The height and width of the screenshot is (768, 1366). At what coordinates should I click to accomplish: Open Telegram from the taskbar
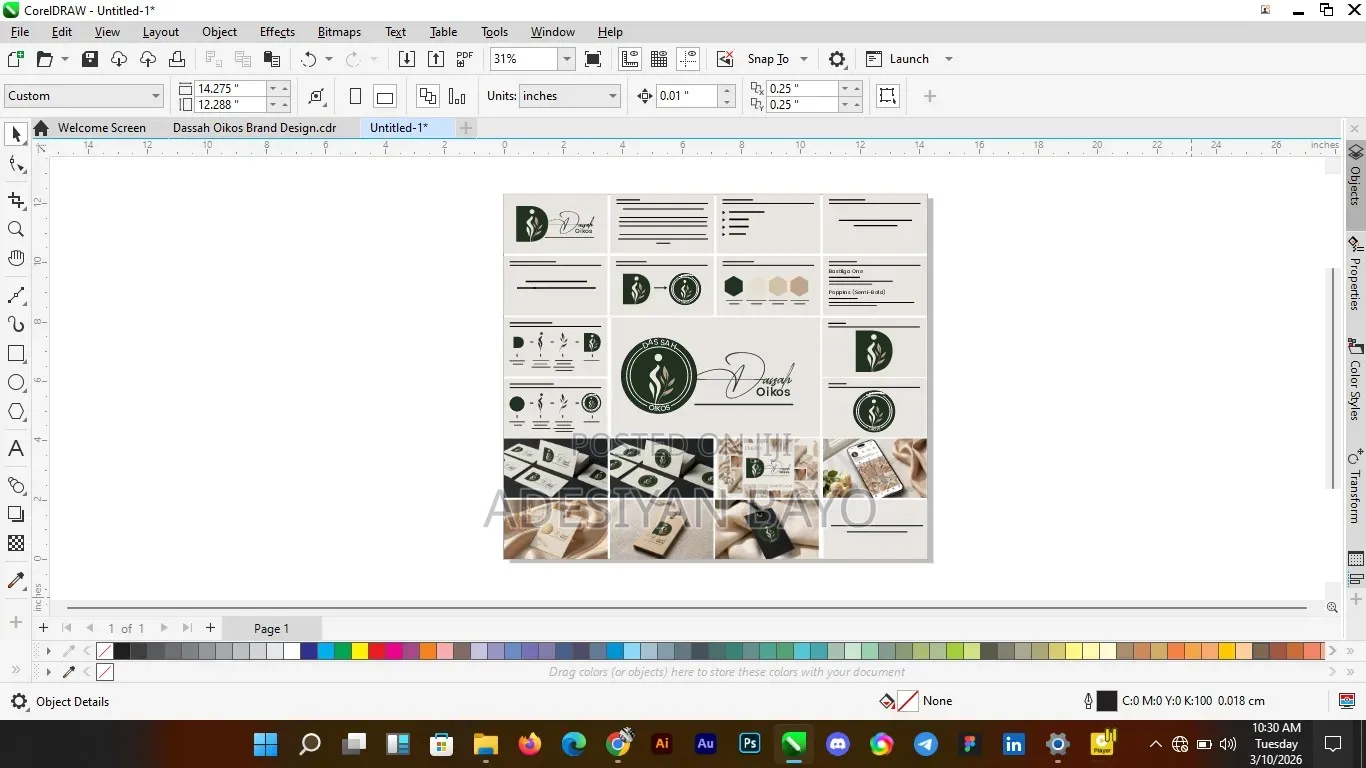click(926, 744)
